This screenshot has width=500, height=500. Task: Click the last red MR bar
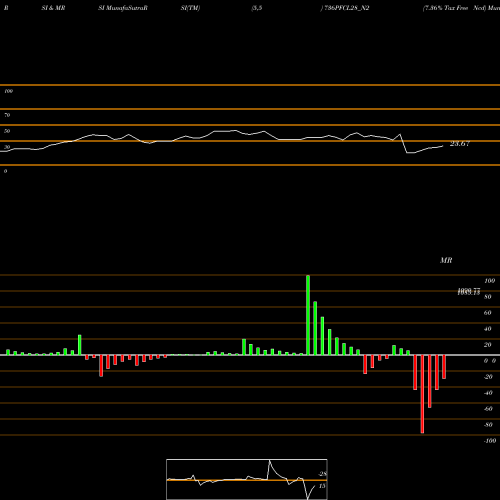[444, 367]
